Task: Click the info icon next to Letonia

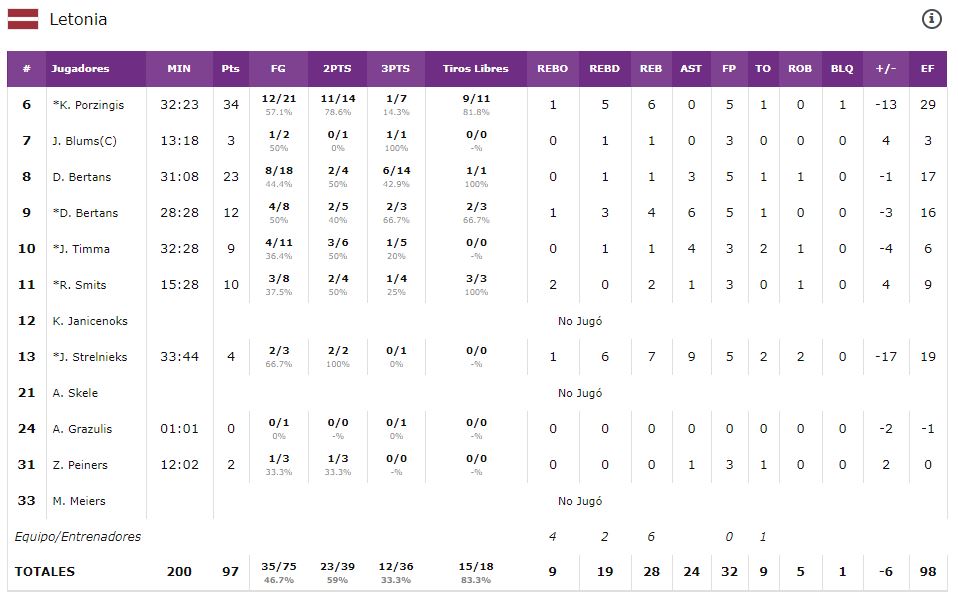Action: click(930, 19)
